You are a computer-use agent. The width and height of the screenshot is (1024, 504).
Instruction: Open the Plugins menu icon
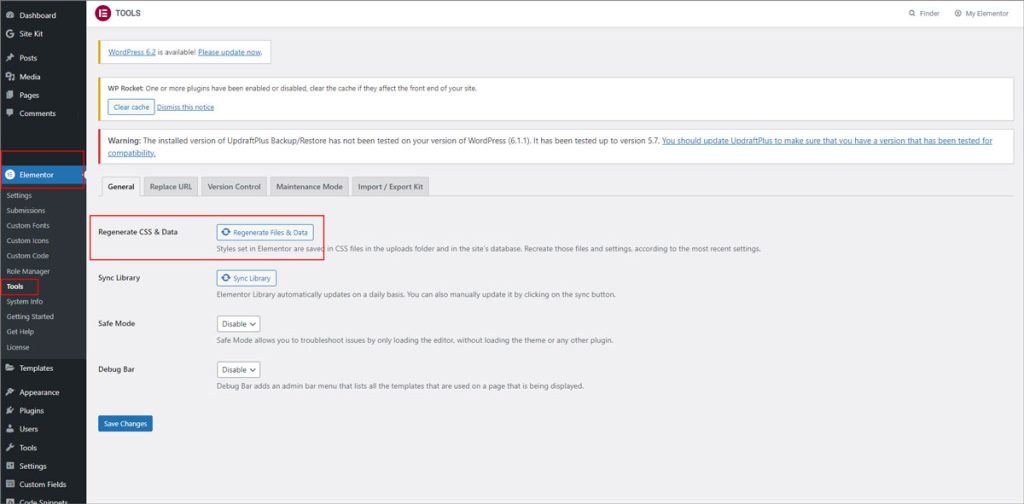[9, 411]
